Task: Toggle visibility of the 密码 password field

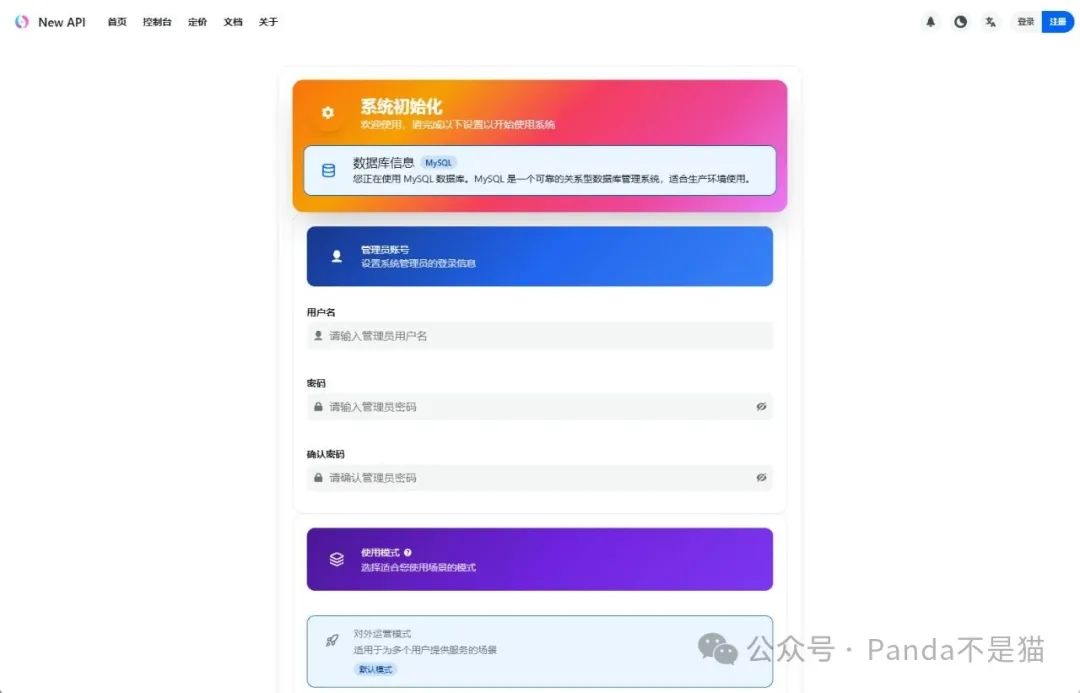Action: 761,406
